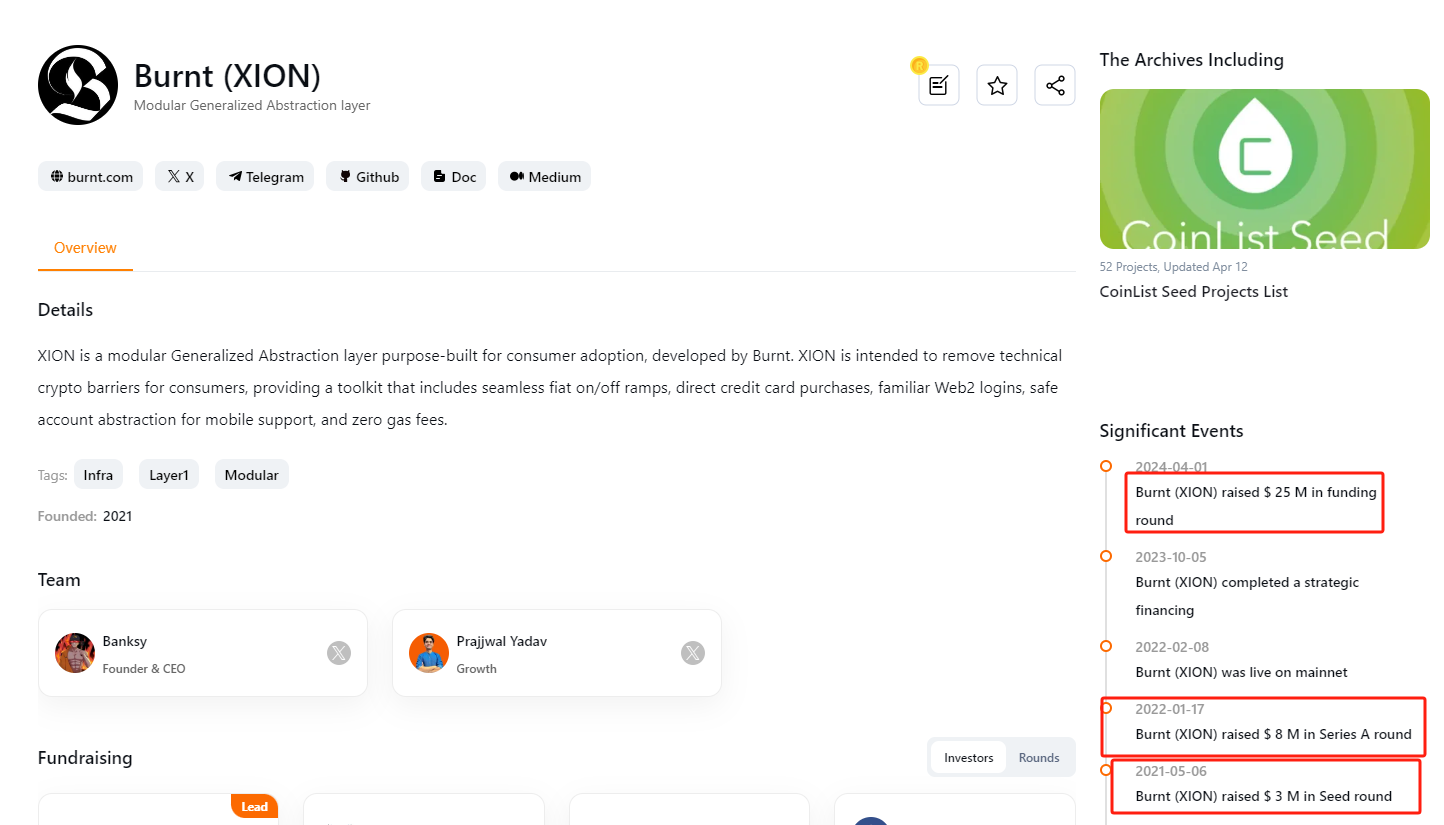Open the burnt.com website link
This screenshot has width=1444, height=825.
[x=91, y=177]
